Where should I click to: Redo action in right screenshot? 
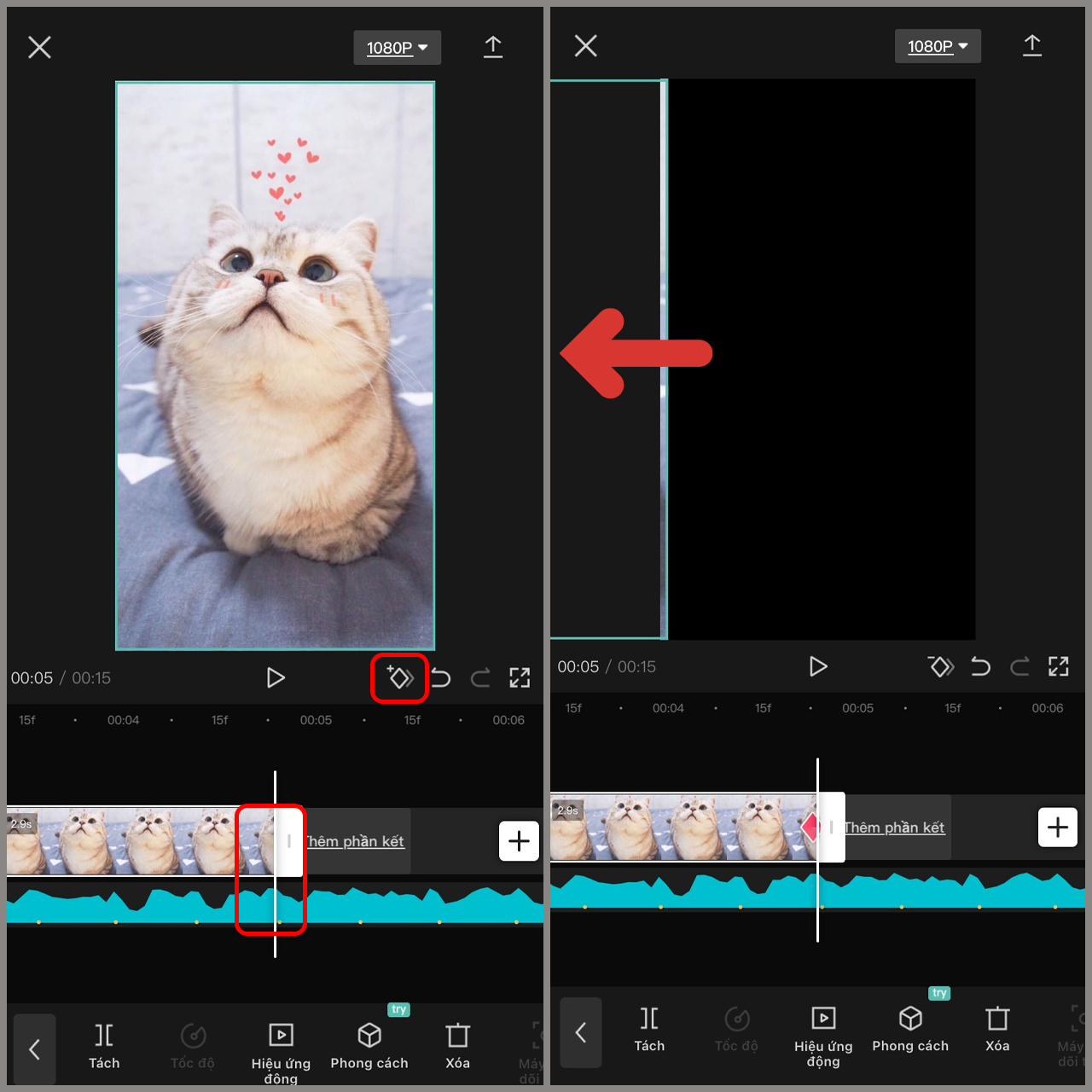click(1019, 666)
